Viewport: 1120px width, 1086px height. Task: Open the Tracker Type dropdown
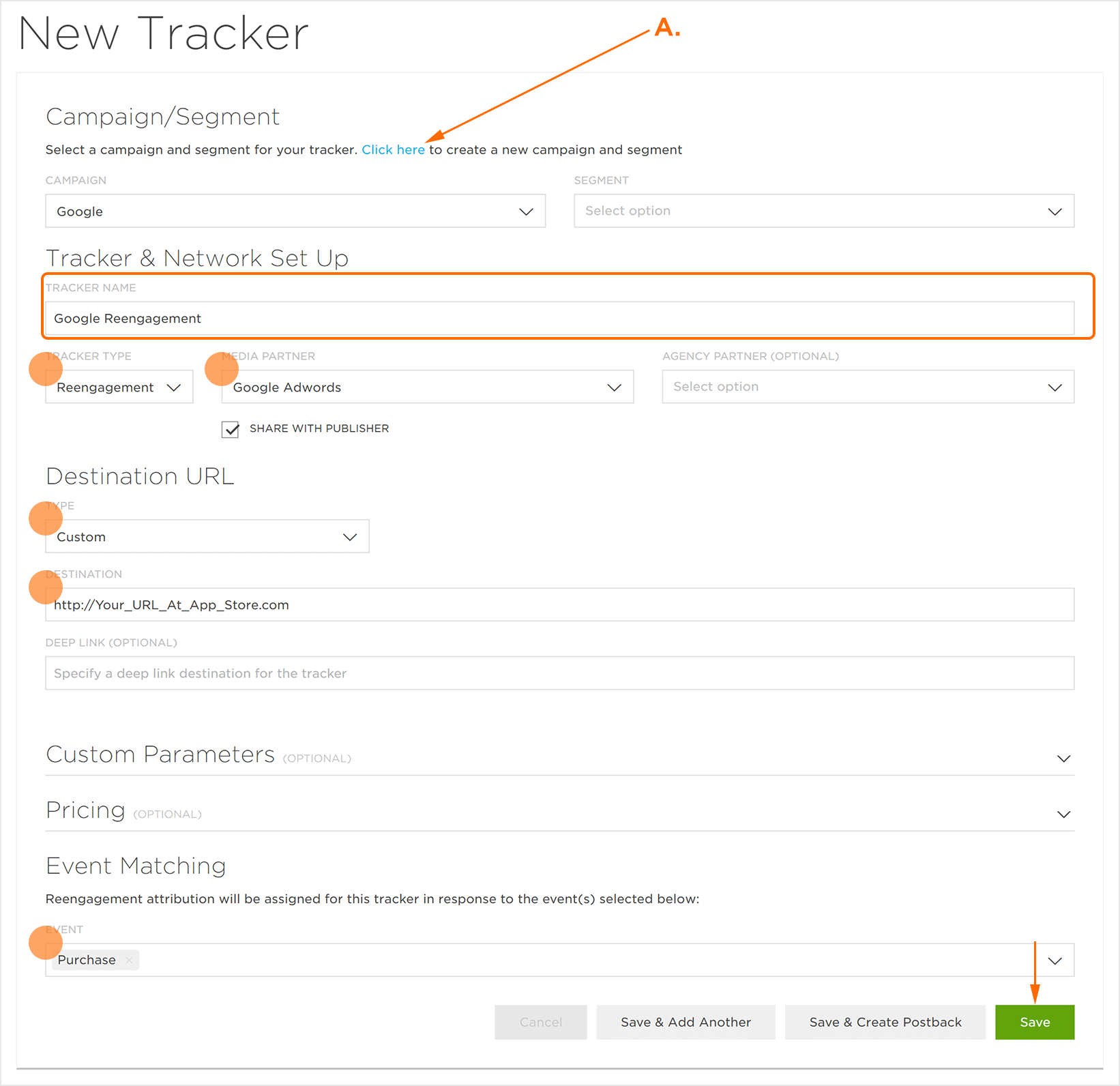tap(119, 387)
